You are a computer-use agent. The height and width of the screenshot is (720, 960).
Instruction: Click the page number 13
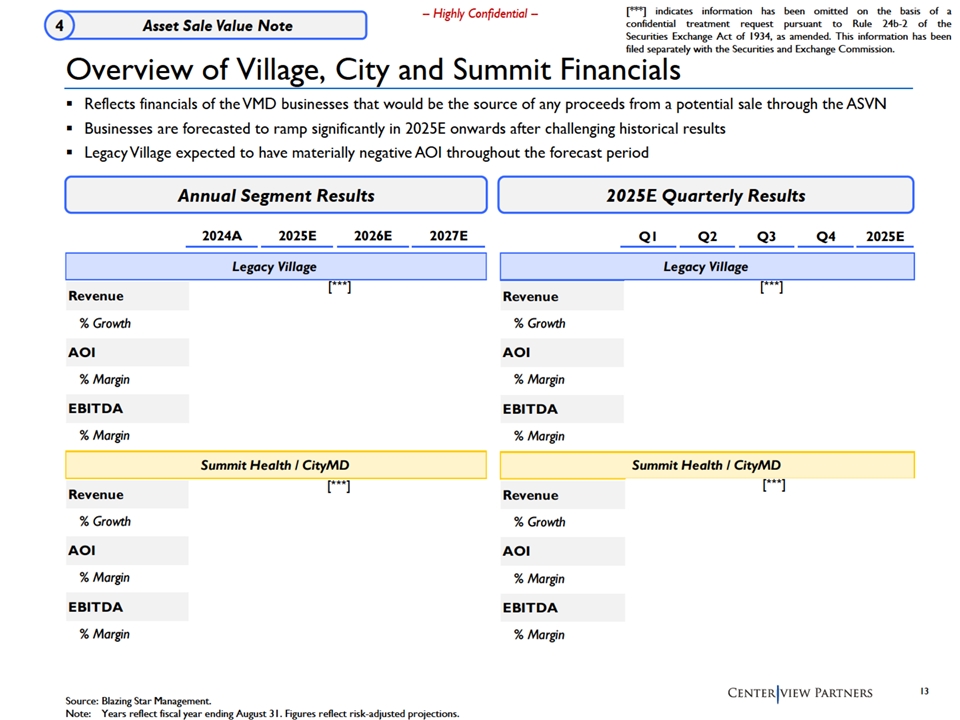tap(924, 691)
